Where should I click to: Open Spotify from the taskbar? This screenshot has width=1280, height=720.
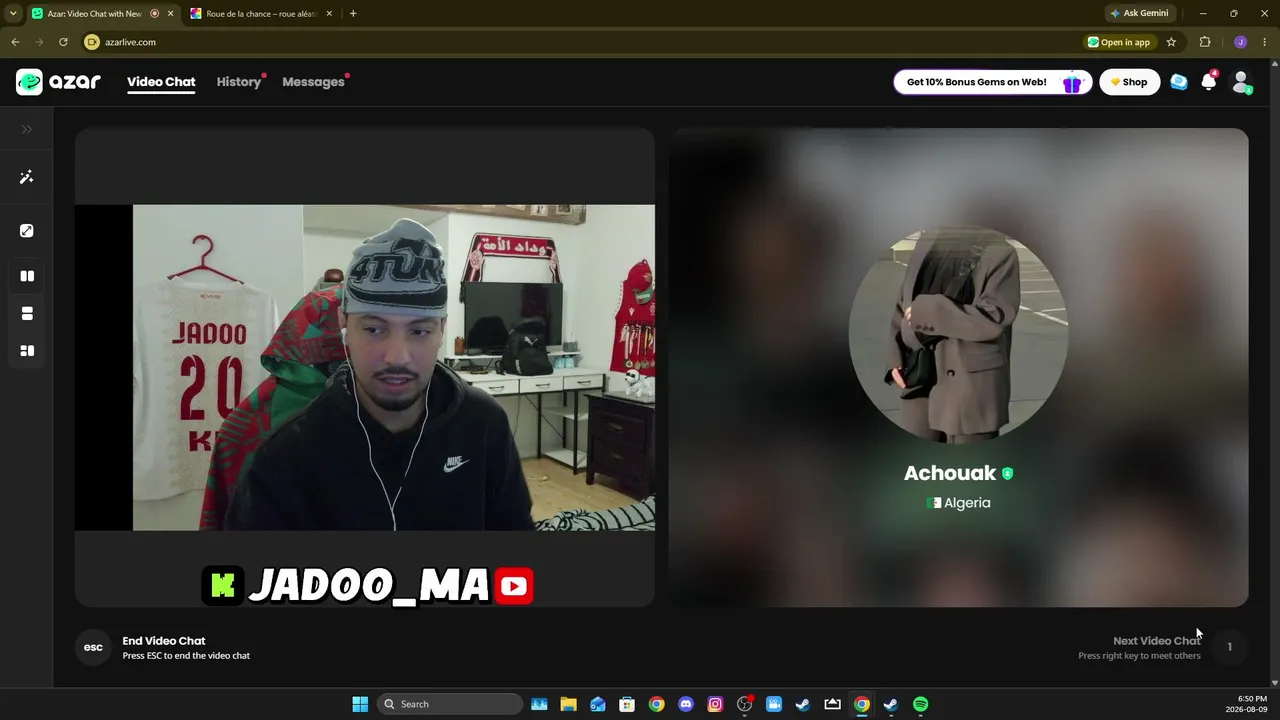[920, 704]
